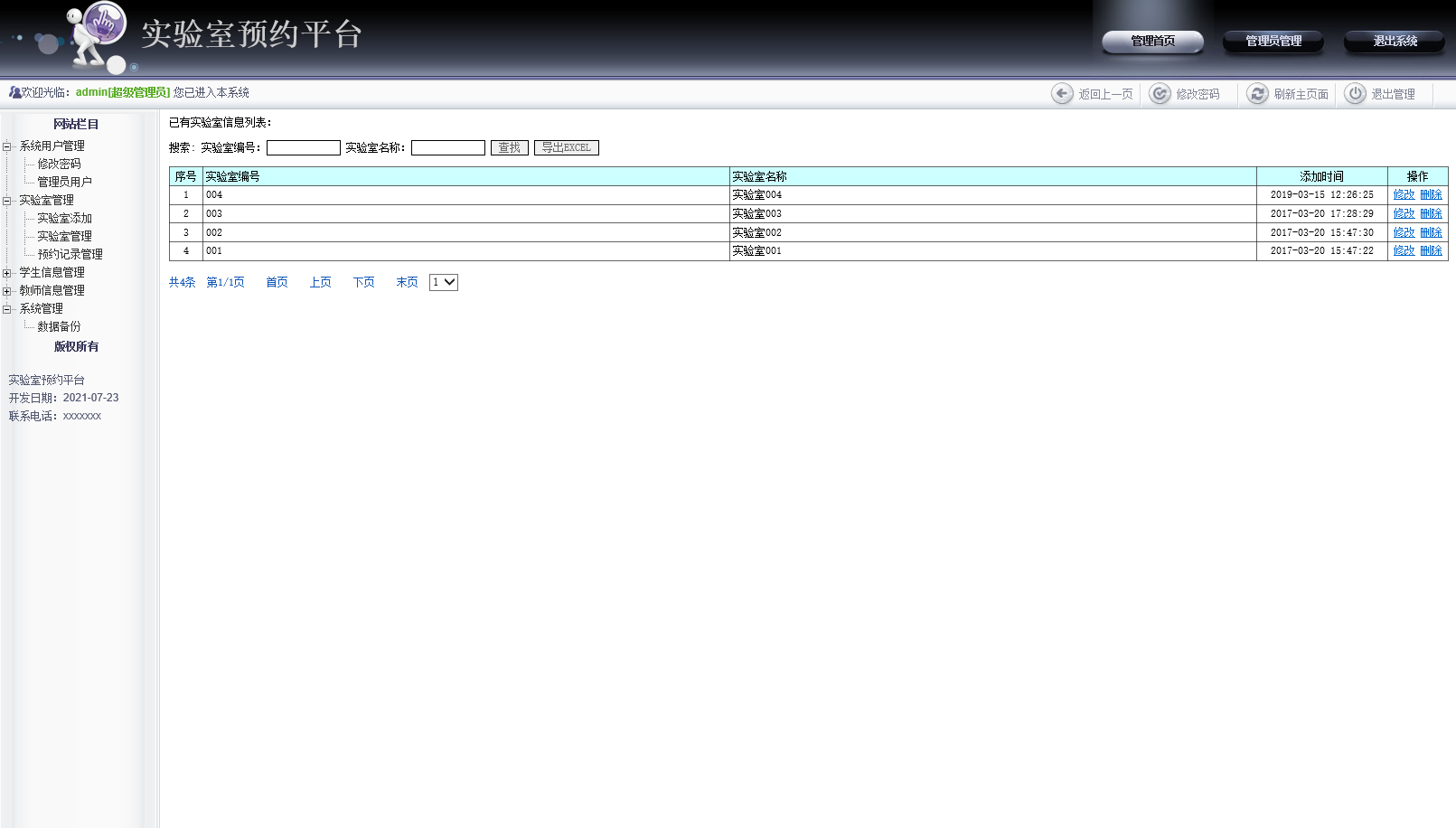Click 删除 for lab 004
Viewport: 1456px width, 828px height.
click(1431, 194)
